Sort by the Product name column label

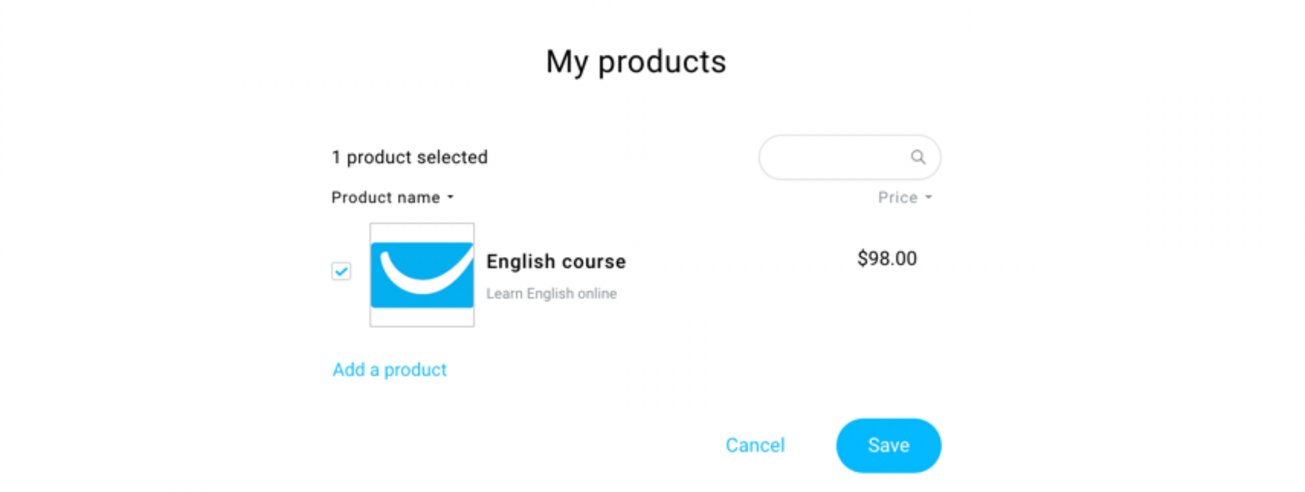(x=386, y=198)
